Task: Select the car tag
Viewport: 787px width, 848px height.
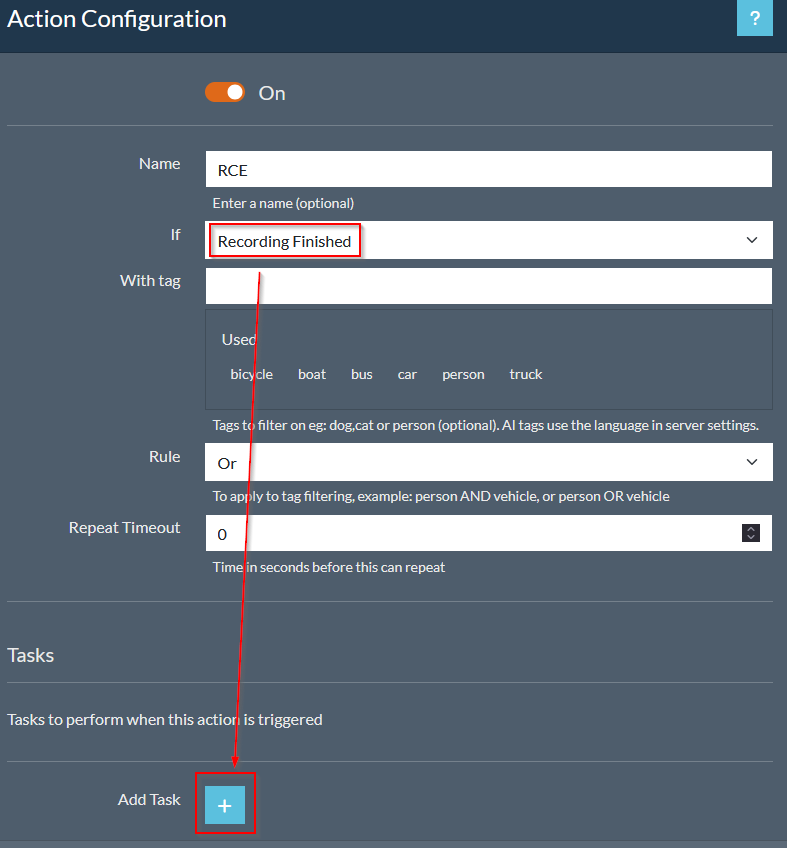Action: pyautogui.click(x=407, y=374)
